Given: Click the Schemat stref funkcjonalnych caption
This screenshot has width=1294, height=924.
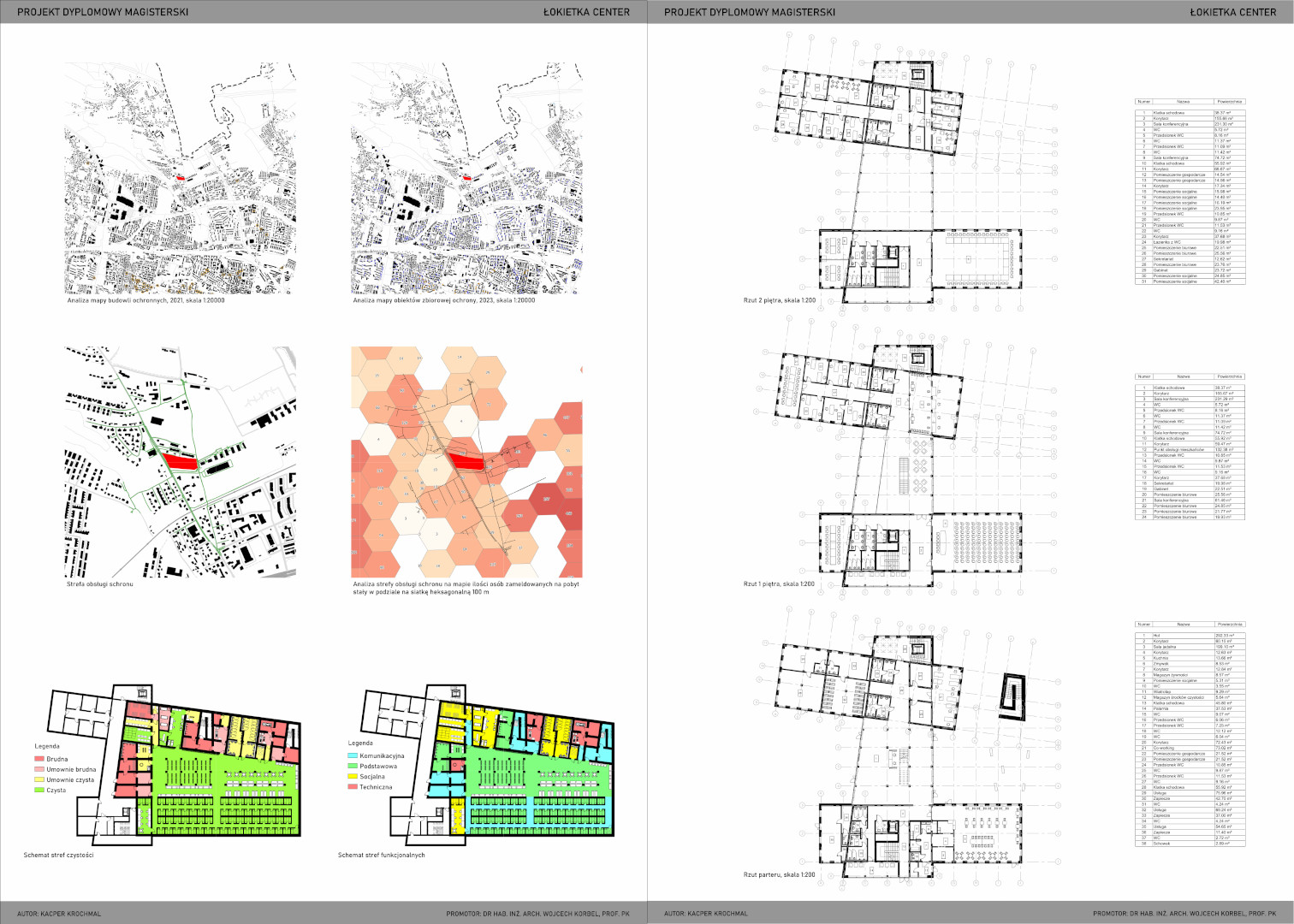Looking at the screenshot, I should coord(381,855).
